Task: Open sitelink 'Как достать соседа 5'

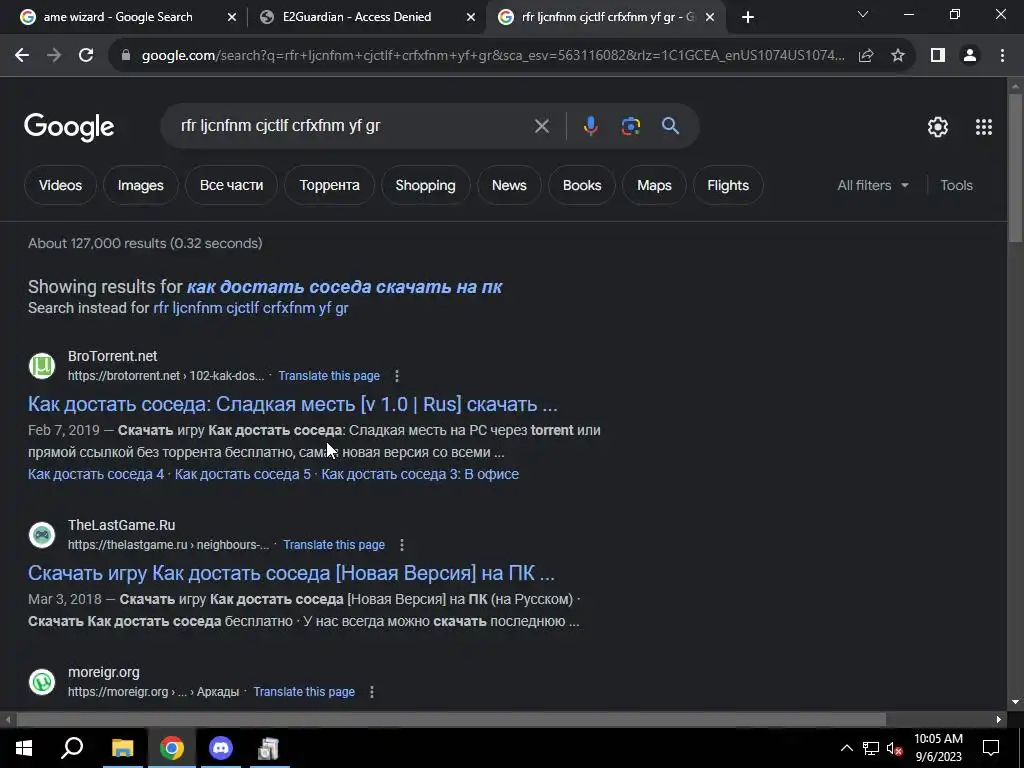Action: pos(243,474)
